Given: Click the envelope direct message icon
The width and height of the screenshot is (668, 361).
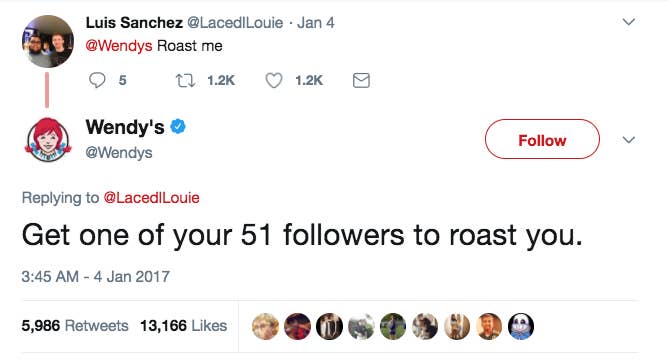Looking at the screenshot, I should [x=361, y=80].
